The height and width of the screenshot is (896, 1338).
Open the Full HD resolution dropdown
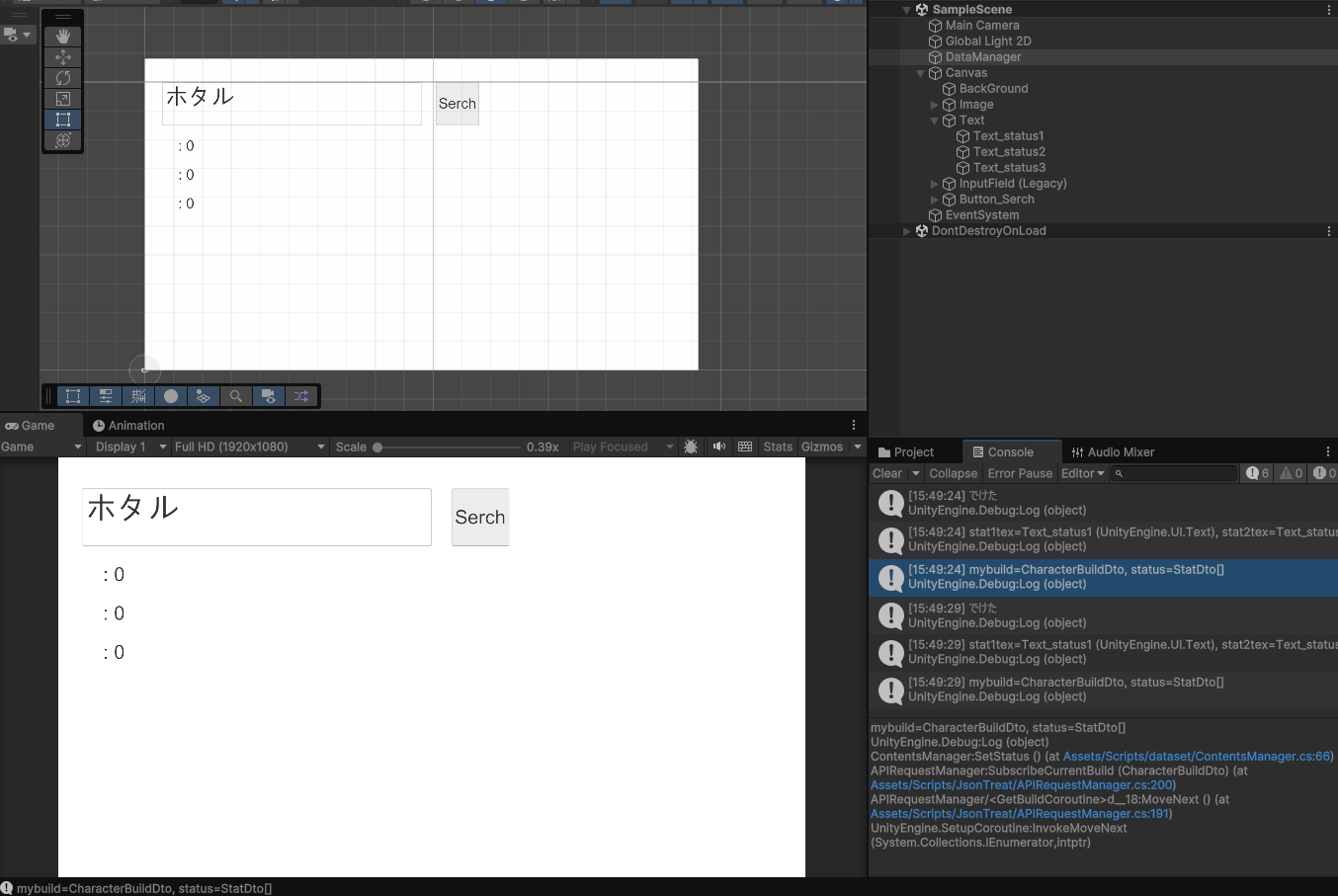(249, 447)
